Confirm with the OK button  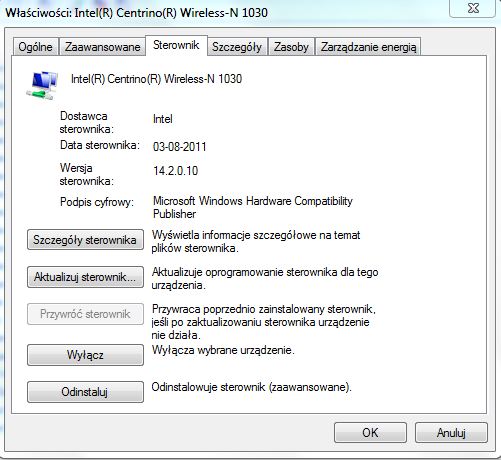370,432
